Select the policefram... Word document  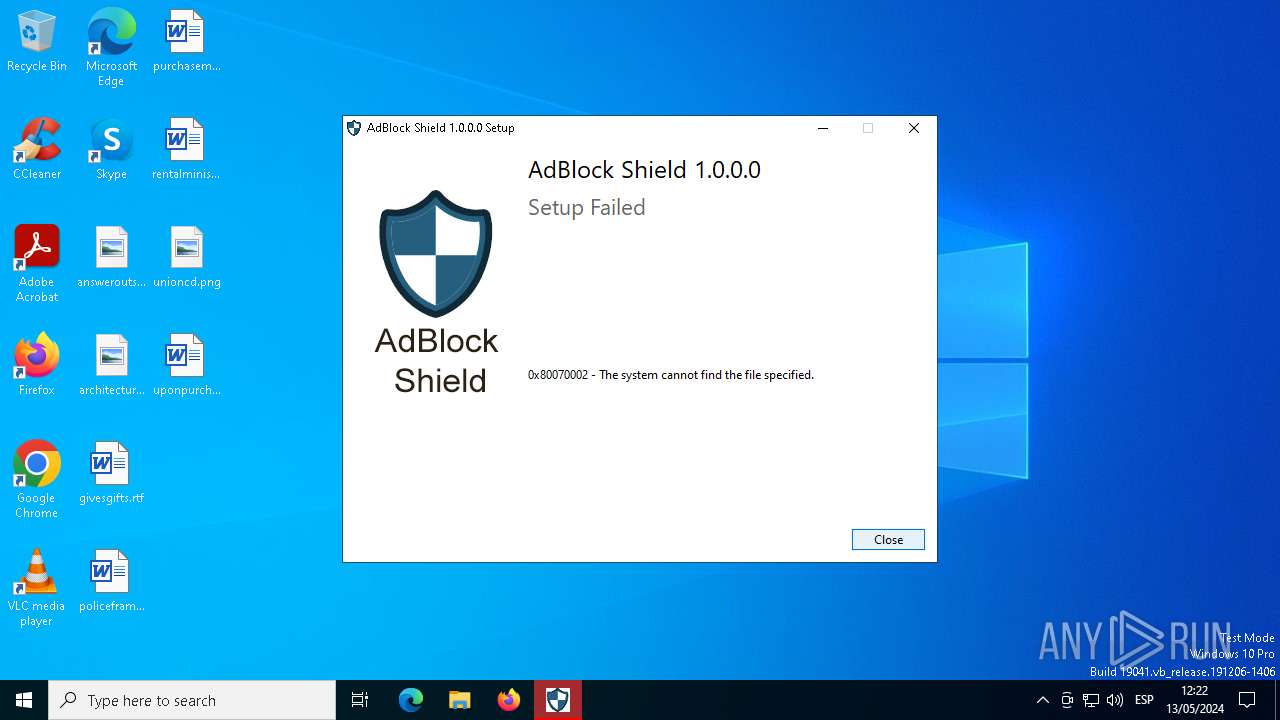111,582
